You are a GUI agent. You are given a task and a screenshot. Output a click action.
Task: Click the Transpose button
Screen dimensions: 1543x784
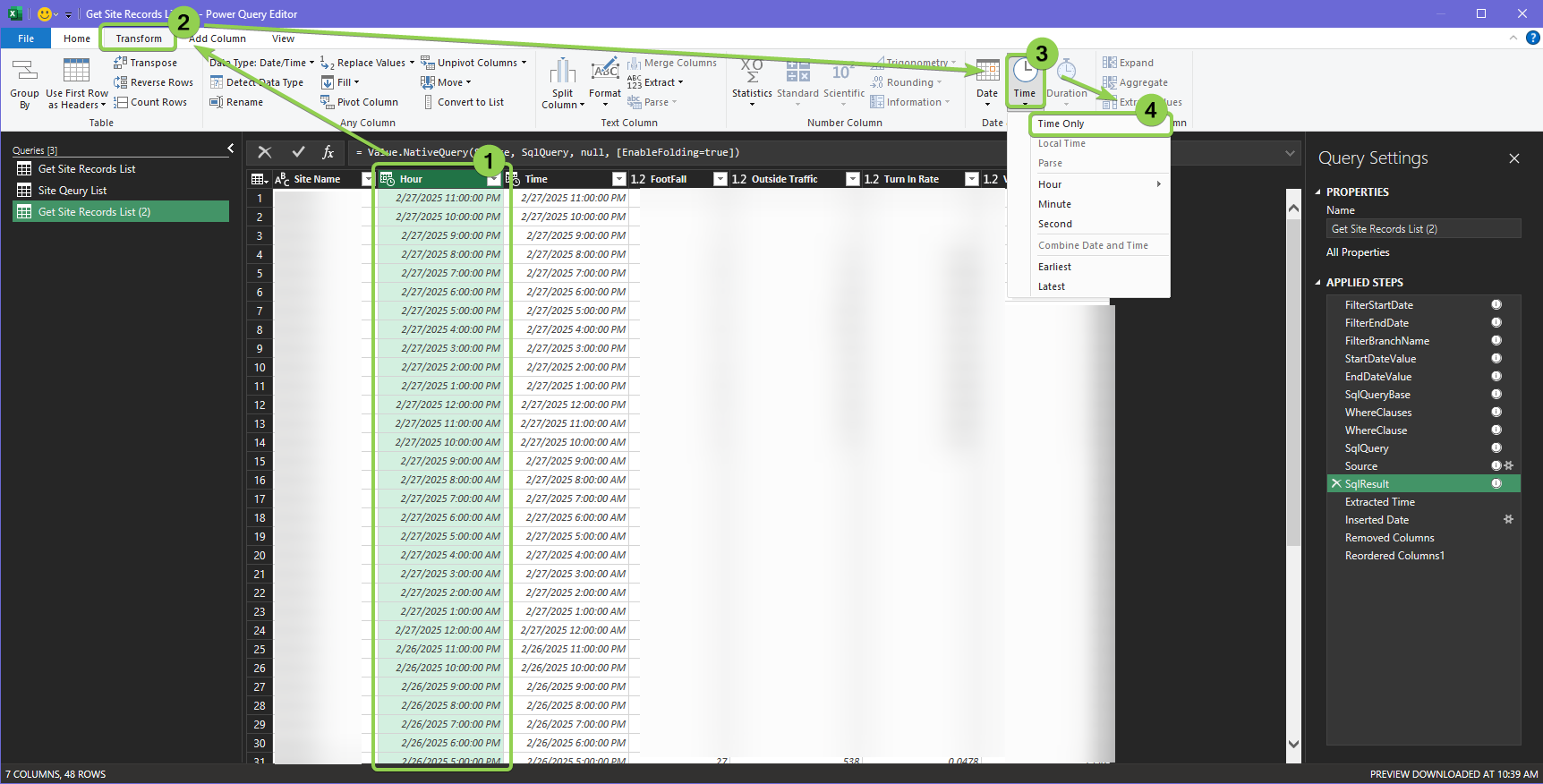click(x=145, y=63)
